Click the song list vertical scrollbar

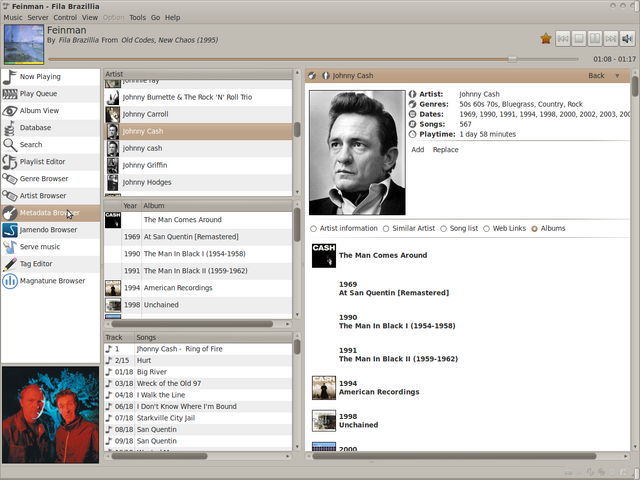tap(297, 347)
